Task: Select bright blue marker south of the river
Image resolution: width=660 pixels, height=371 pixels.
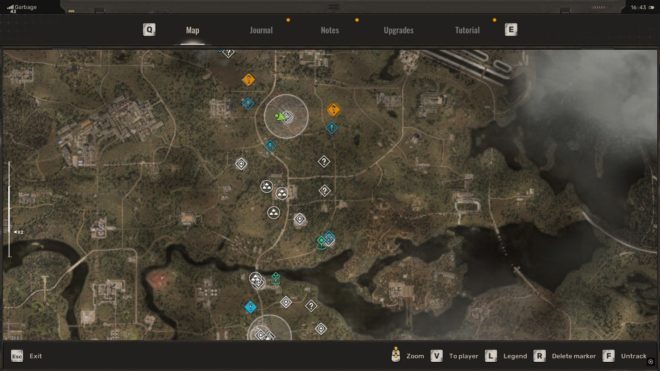Action: coord(250,307)
